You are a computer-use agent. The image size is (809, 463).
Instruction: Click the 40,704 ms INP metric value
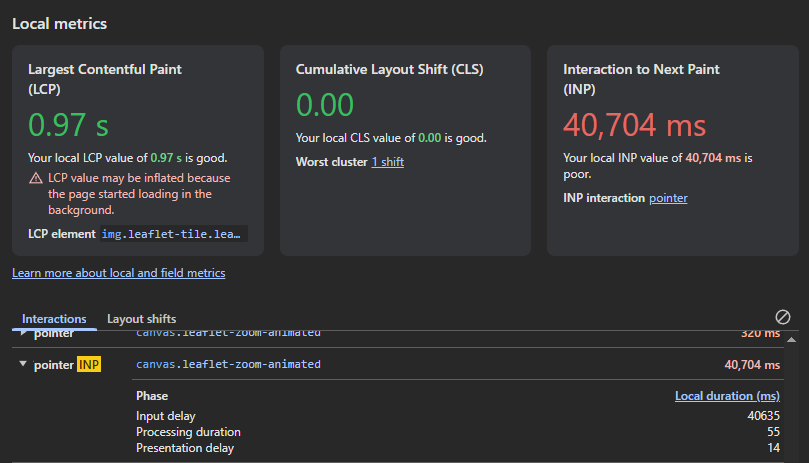(x=634, y=126)
